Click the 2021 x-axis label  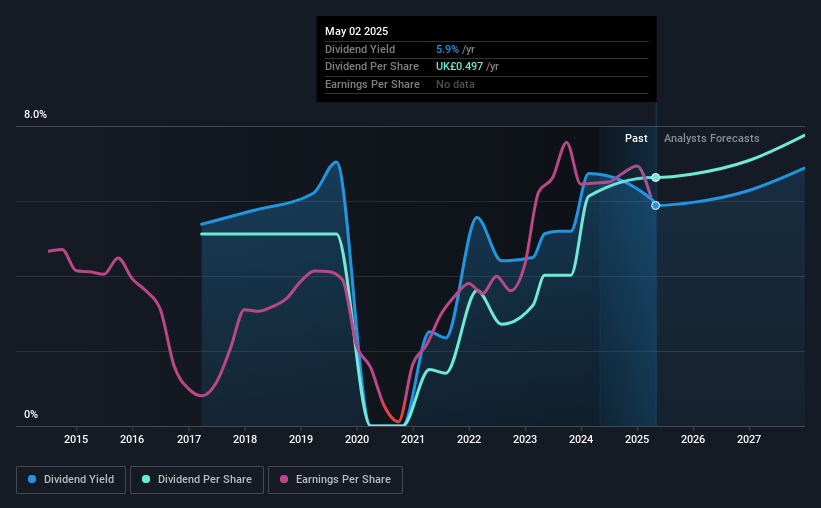(x=413, y=439)
